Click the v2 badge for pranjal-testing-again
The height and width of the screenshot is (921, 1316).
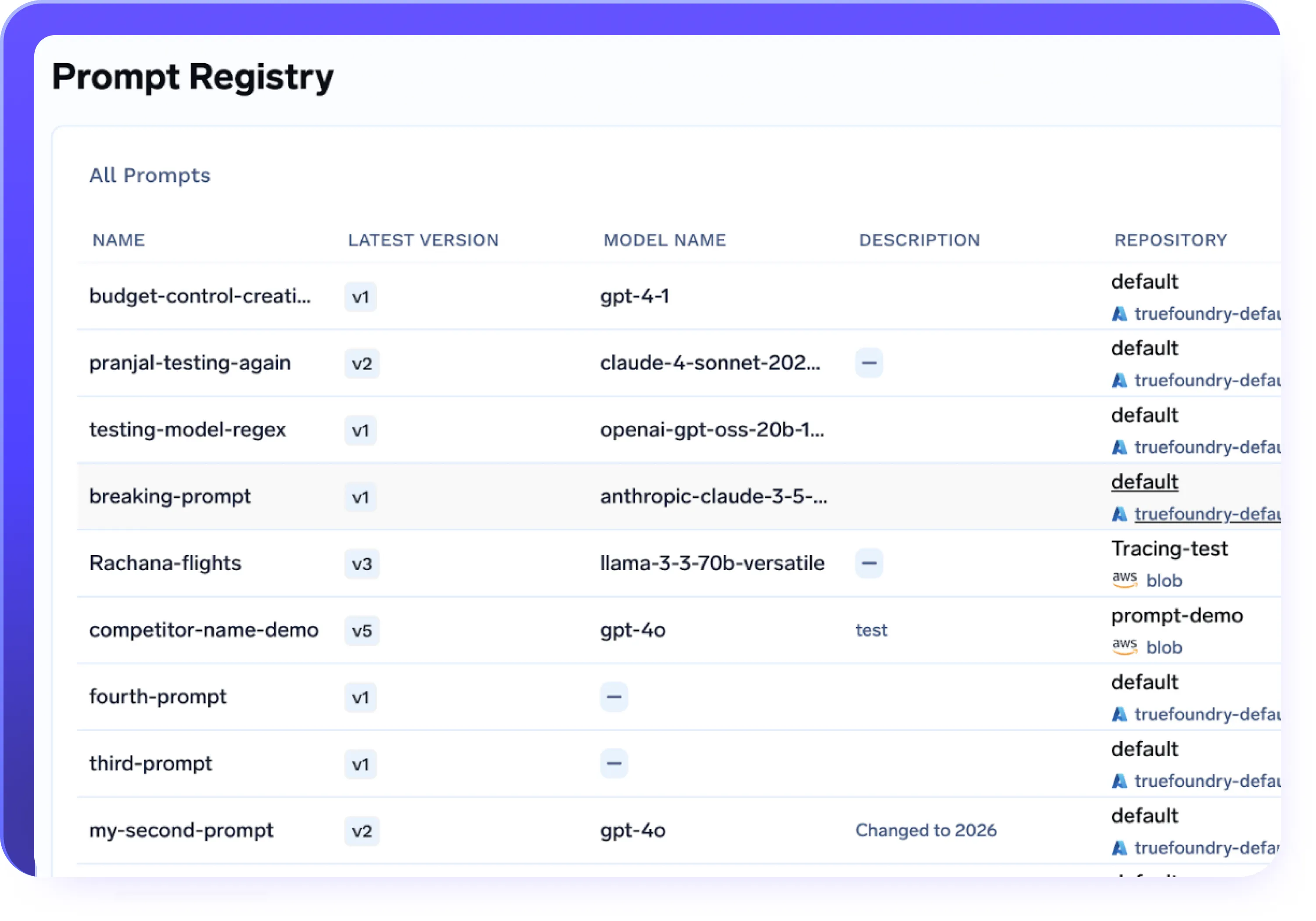point(361,364)
